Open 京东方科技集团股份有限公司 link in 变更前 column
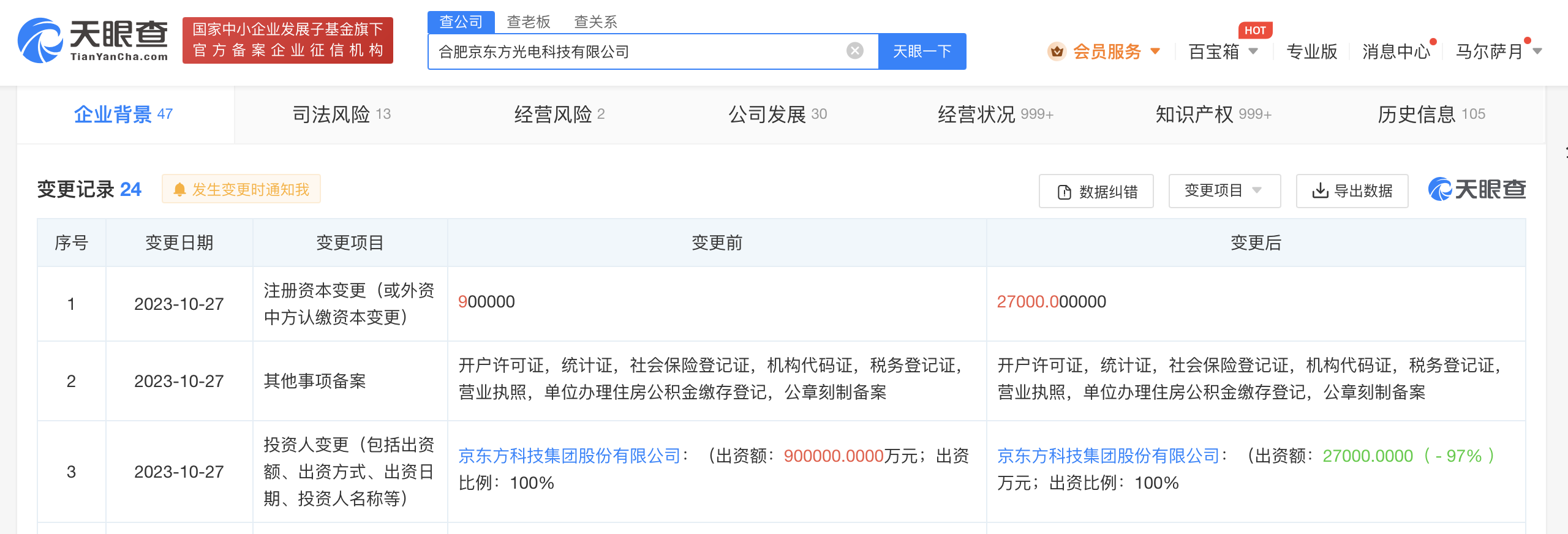Image resolution: width=1568 pixels, height=534 pixels. tap(570, 456)
